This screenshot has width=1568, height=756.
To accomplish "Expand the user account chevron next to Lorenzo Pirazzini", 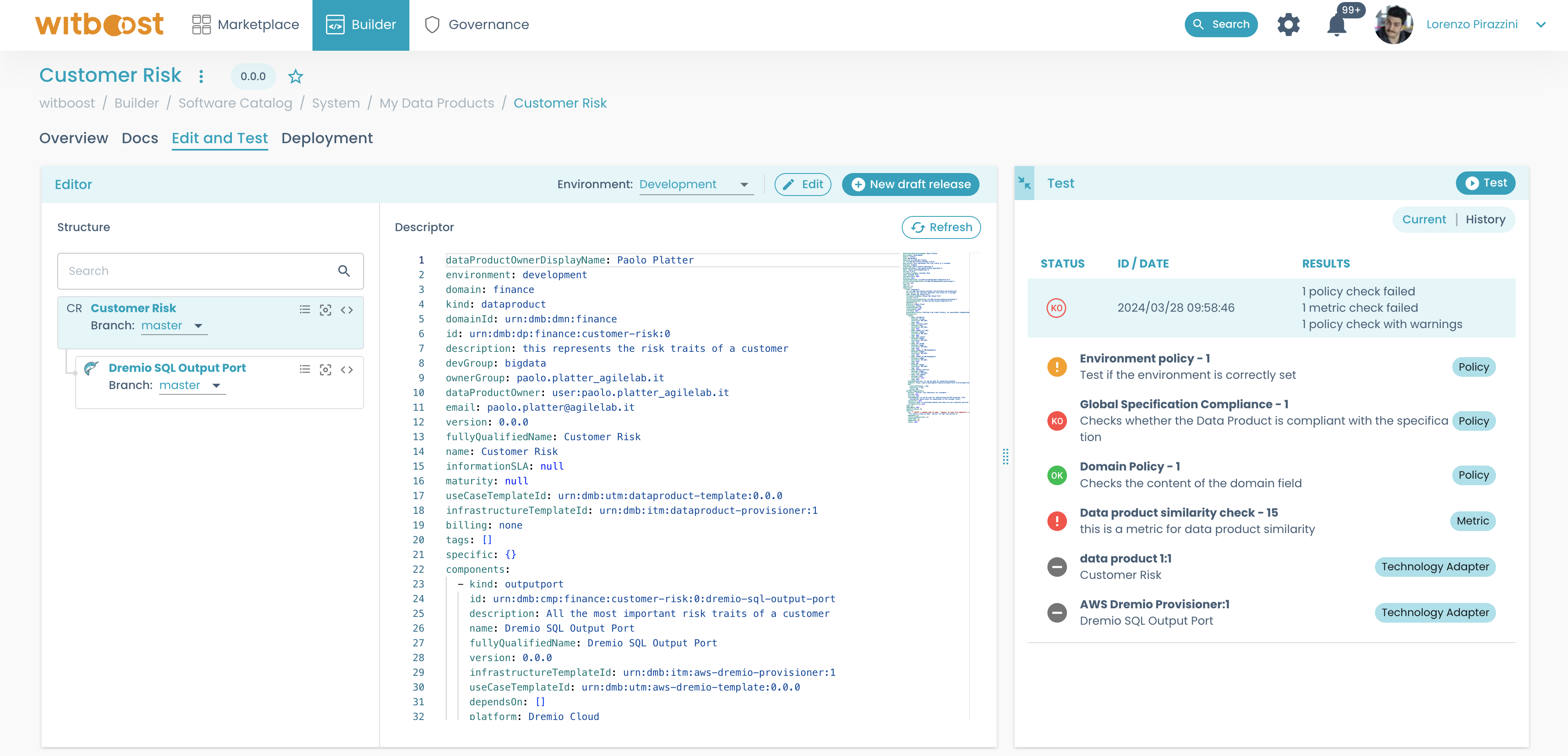I will [x=1541, y=25].
